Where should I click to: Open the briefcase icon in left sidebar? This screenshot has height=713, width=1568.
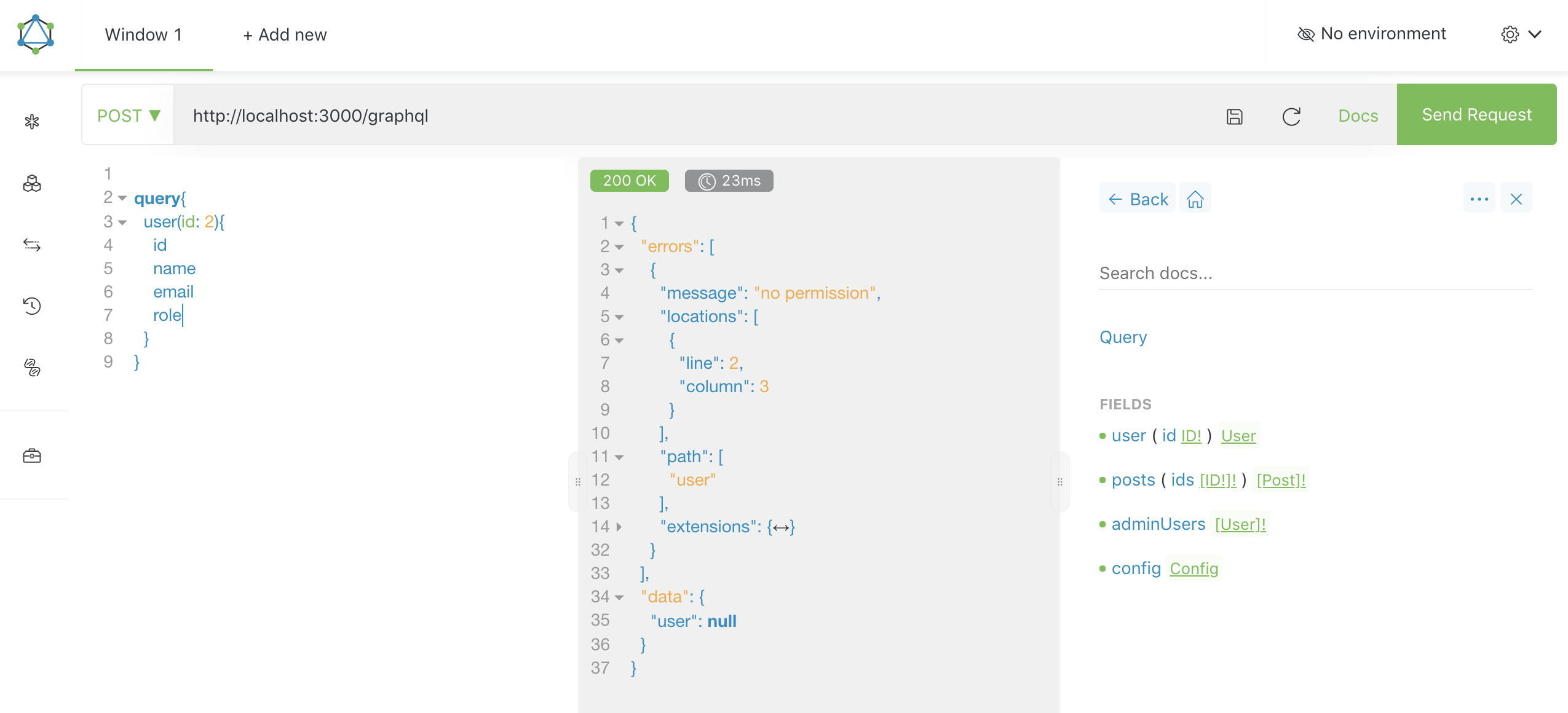pos(32,455)
